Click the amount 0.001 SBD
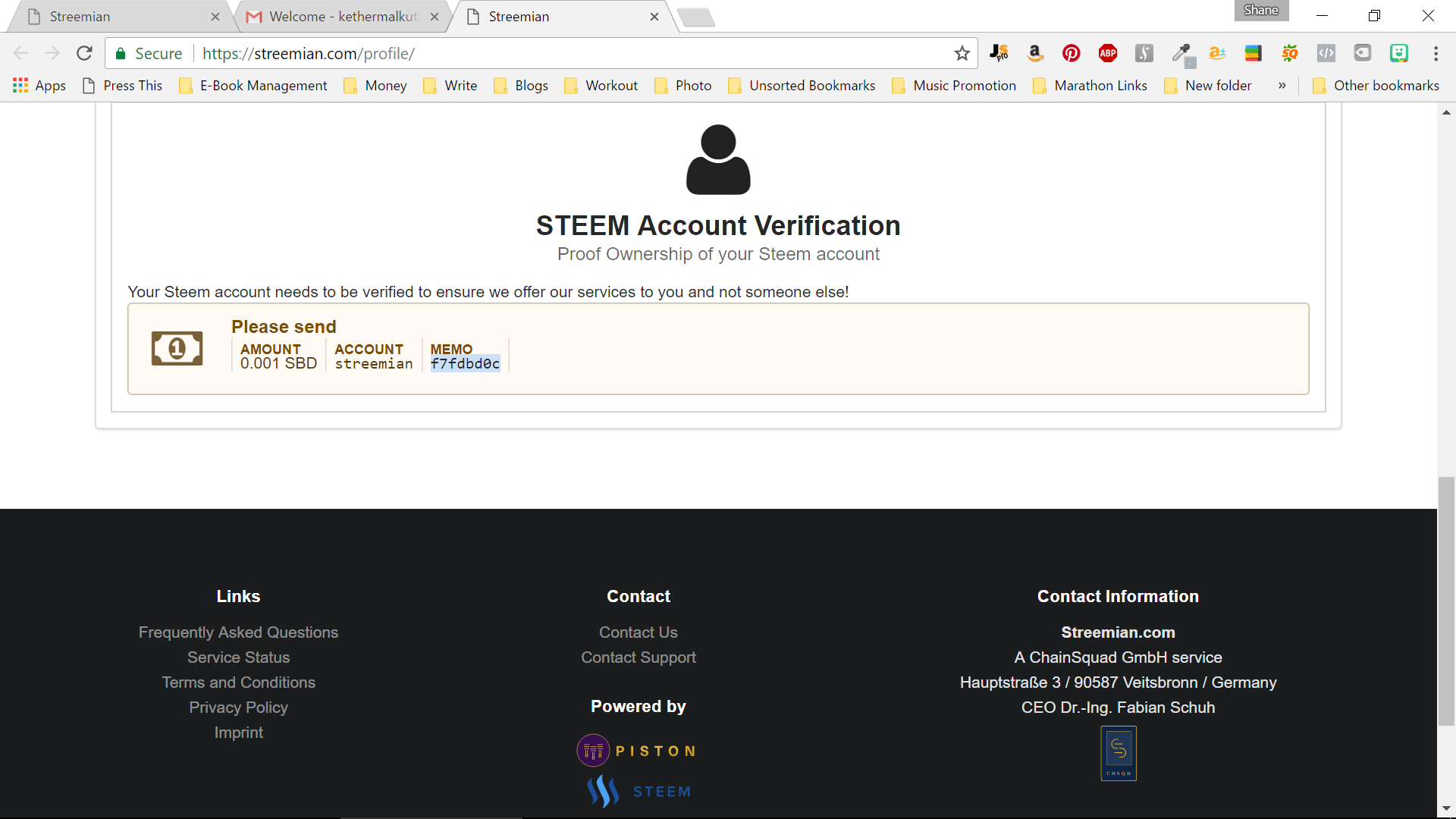 pyautogui.click(x=278, y=364)
